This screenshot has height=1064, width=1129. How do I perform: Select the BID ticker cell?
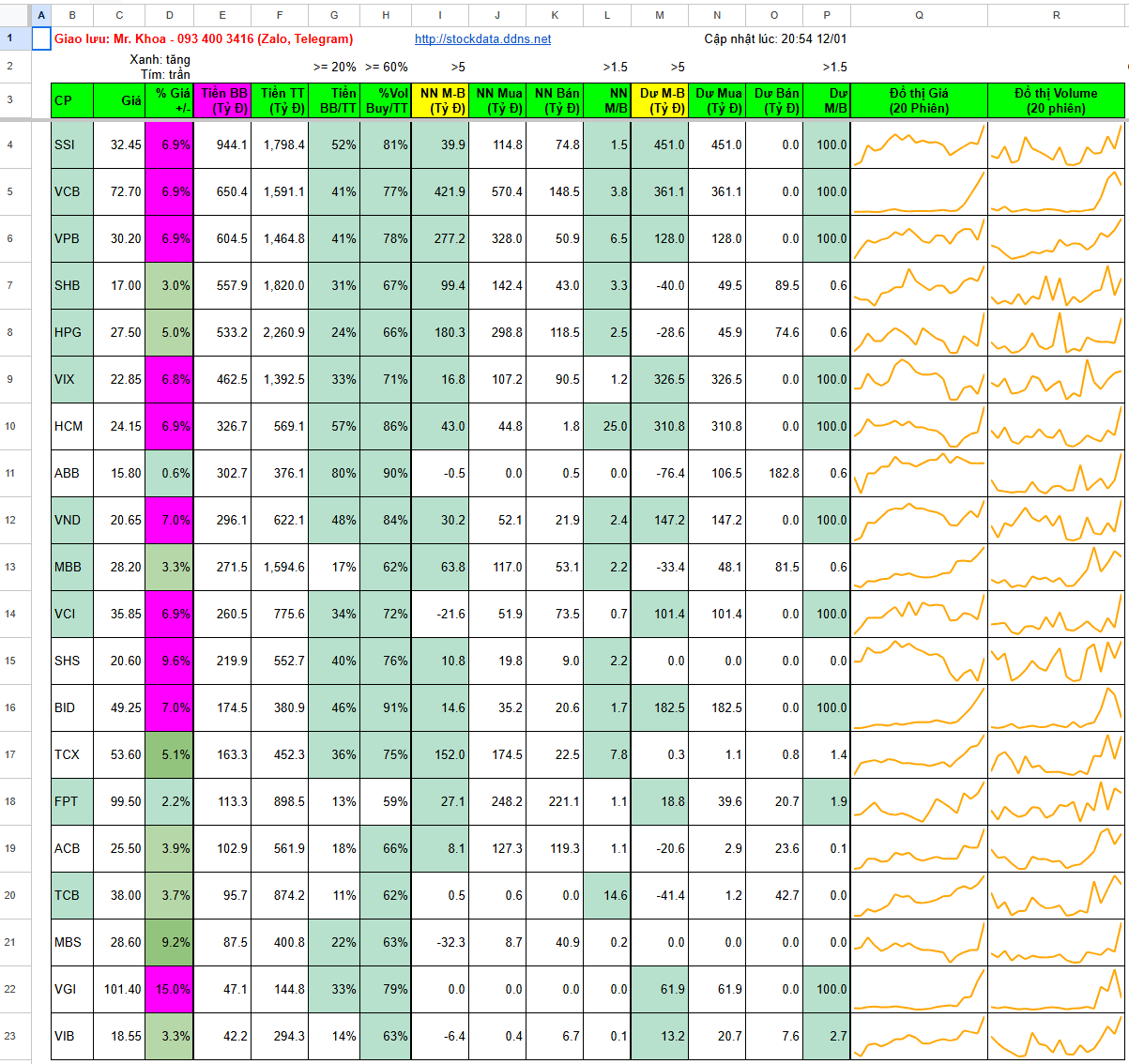click(72, 707)
